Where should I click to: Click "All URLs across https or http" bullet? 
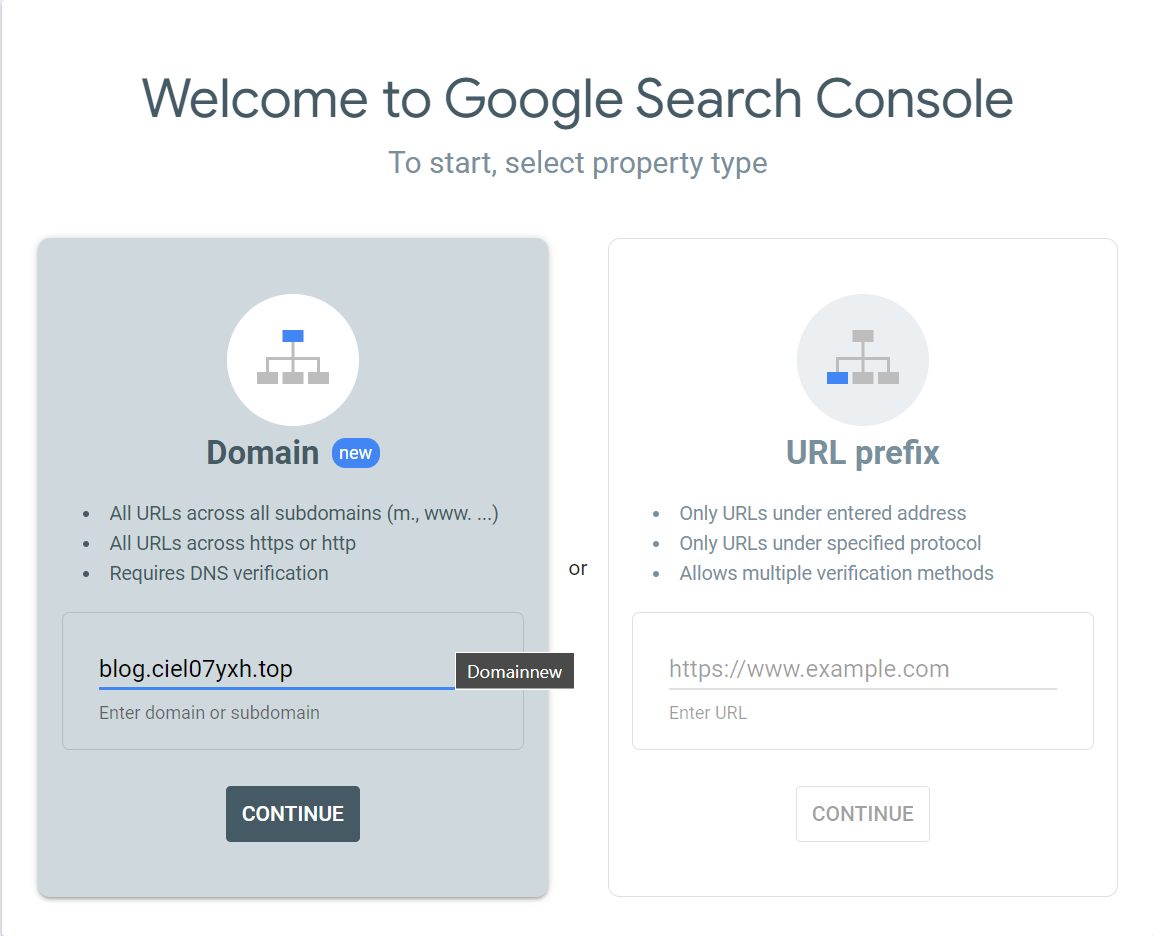pyautogui.click(x=232, y=543)
